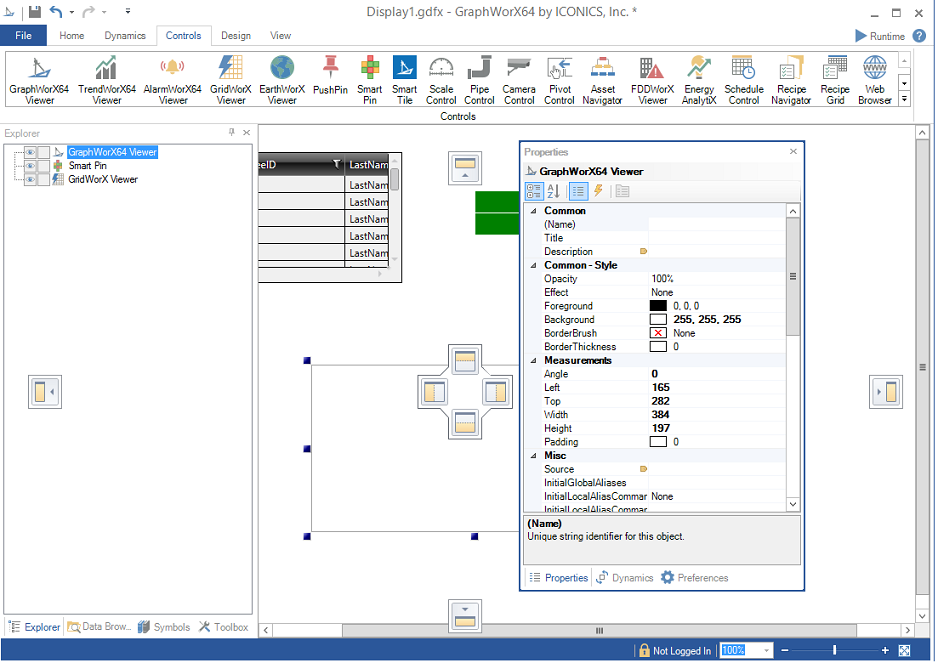The height and width of the screenshot is (663, 938).
Task: Pick the Pipe Control tool
Action: coord(479,80)
